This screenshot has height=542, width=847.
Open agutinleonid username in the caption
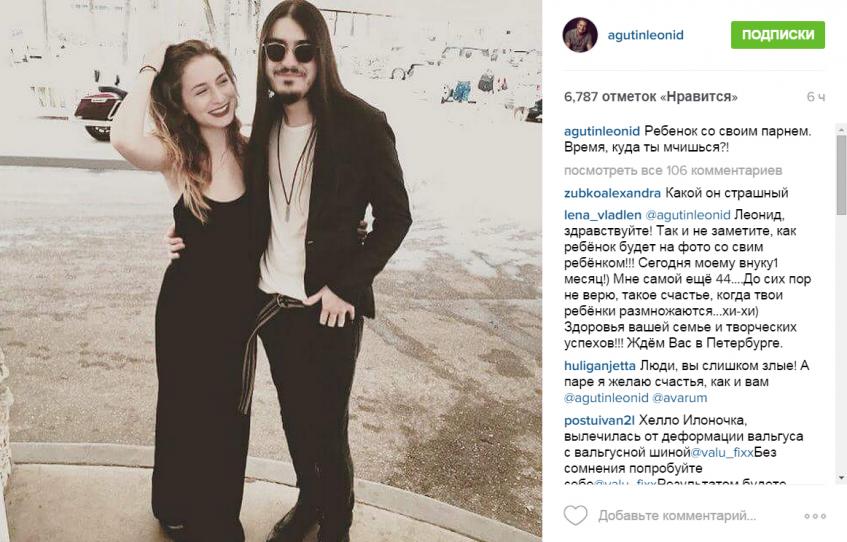pos(601,131)
